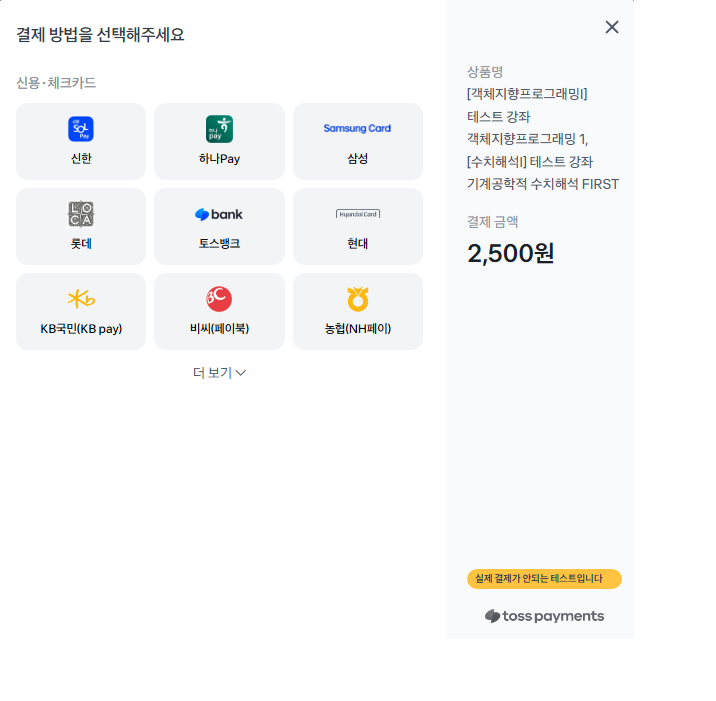Click the [객체지향프로그래밍] product text
The width and height of the screenshot is (716, 701).
527,94
